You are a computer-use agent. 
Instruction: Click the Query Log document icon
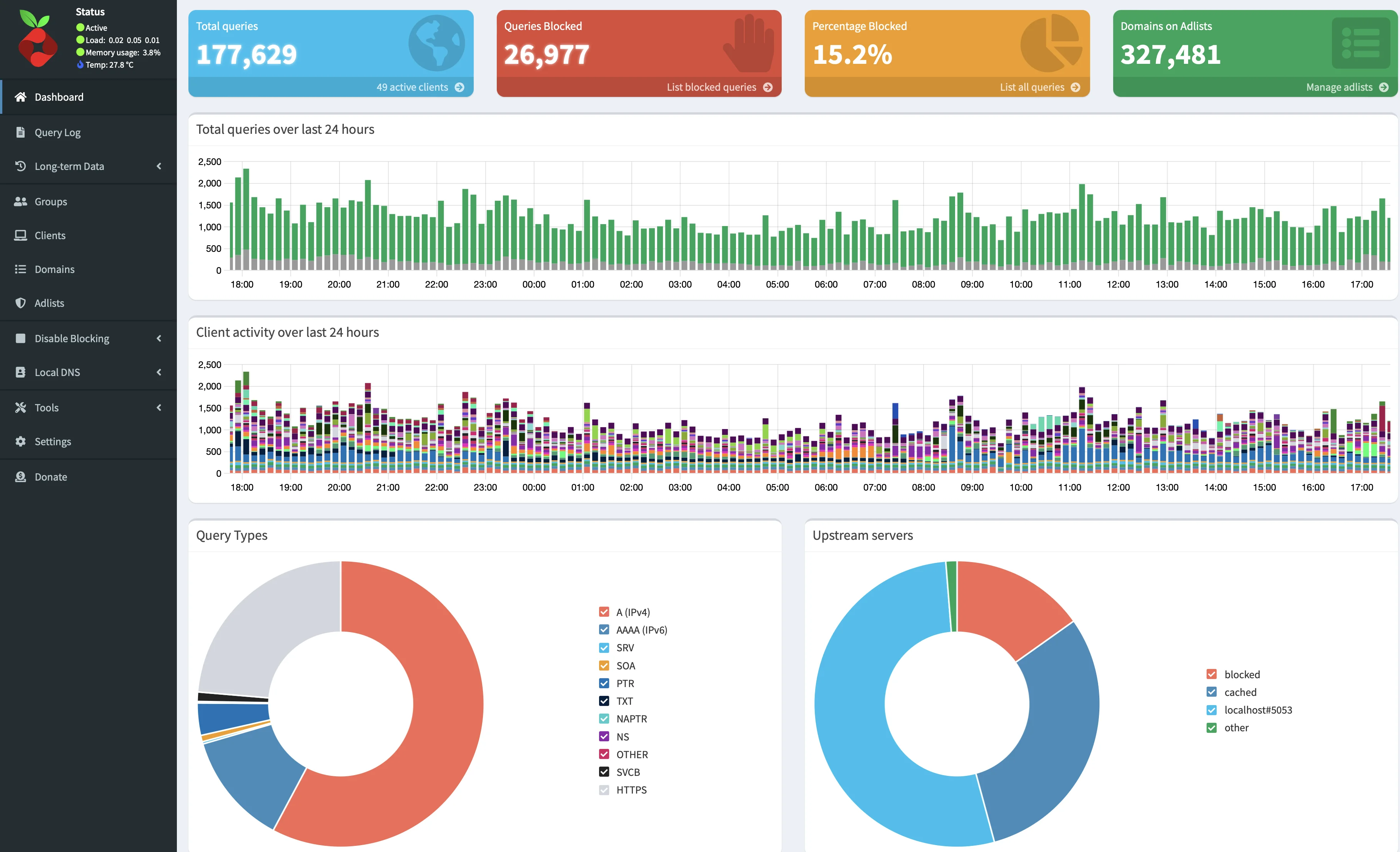(x=20, y=132)
